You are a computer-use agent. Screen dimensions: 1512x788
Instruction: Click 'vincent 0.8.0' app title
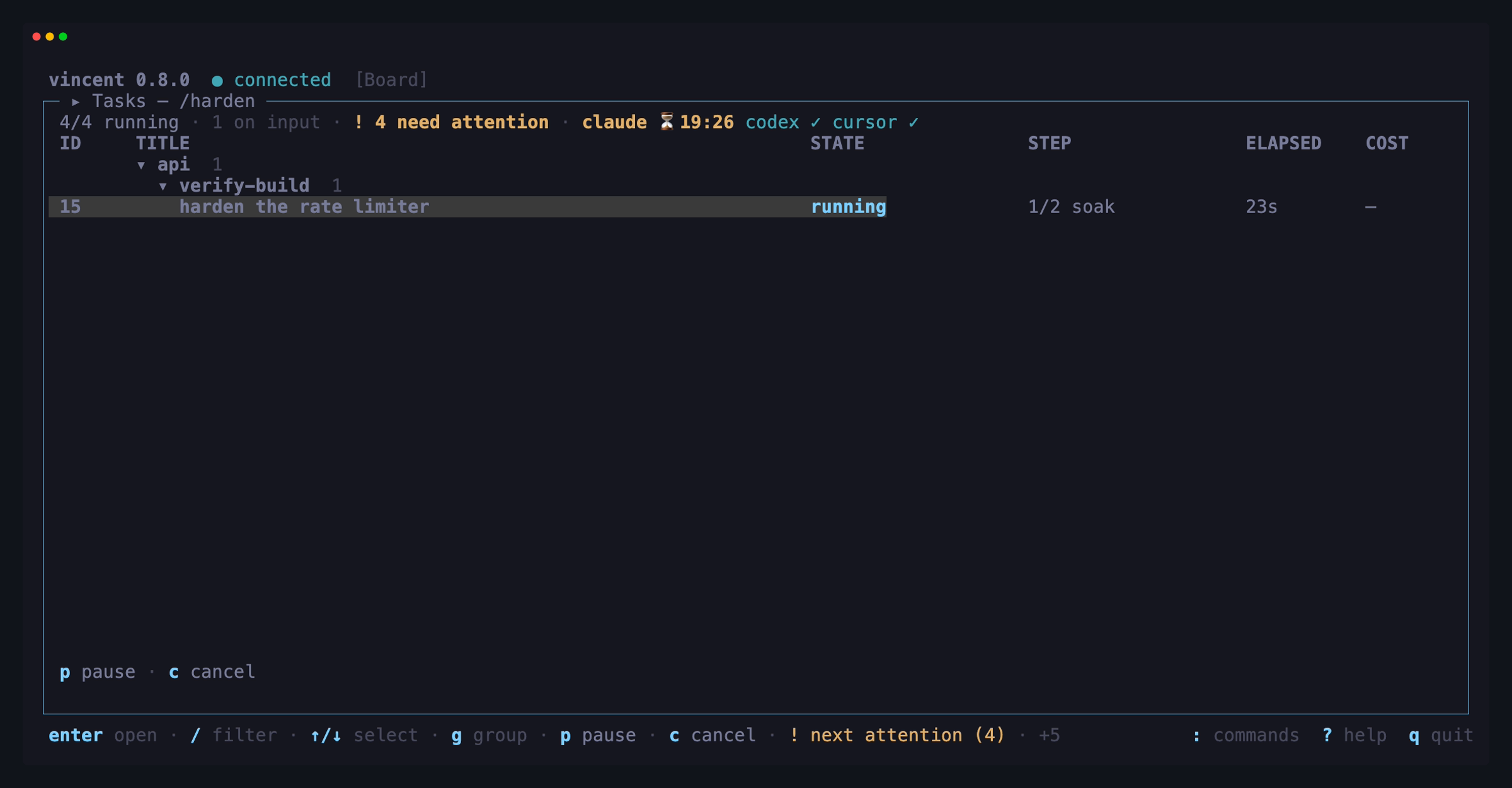tap(119, 80)
